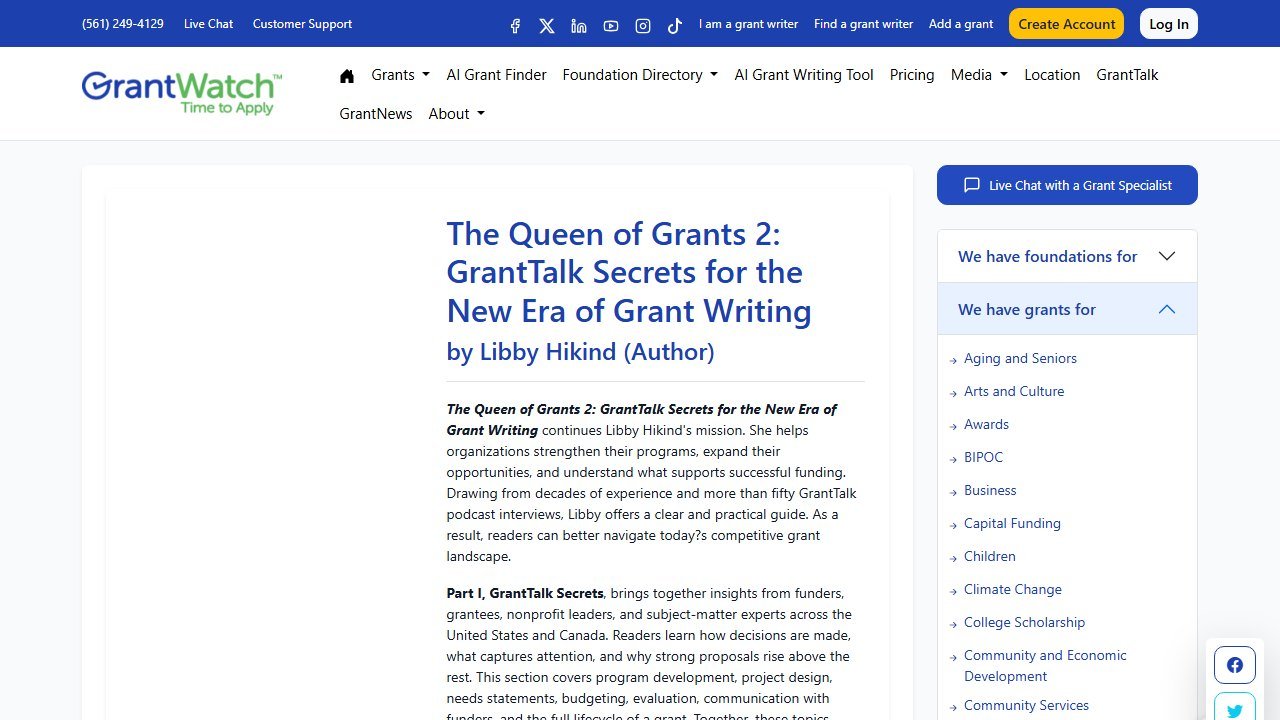
Task: Select Children grant category
Action: pyautogui.click(x=989, y=556)
